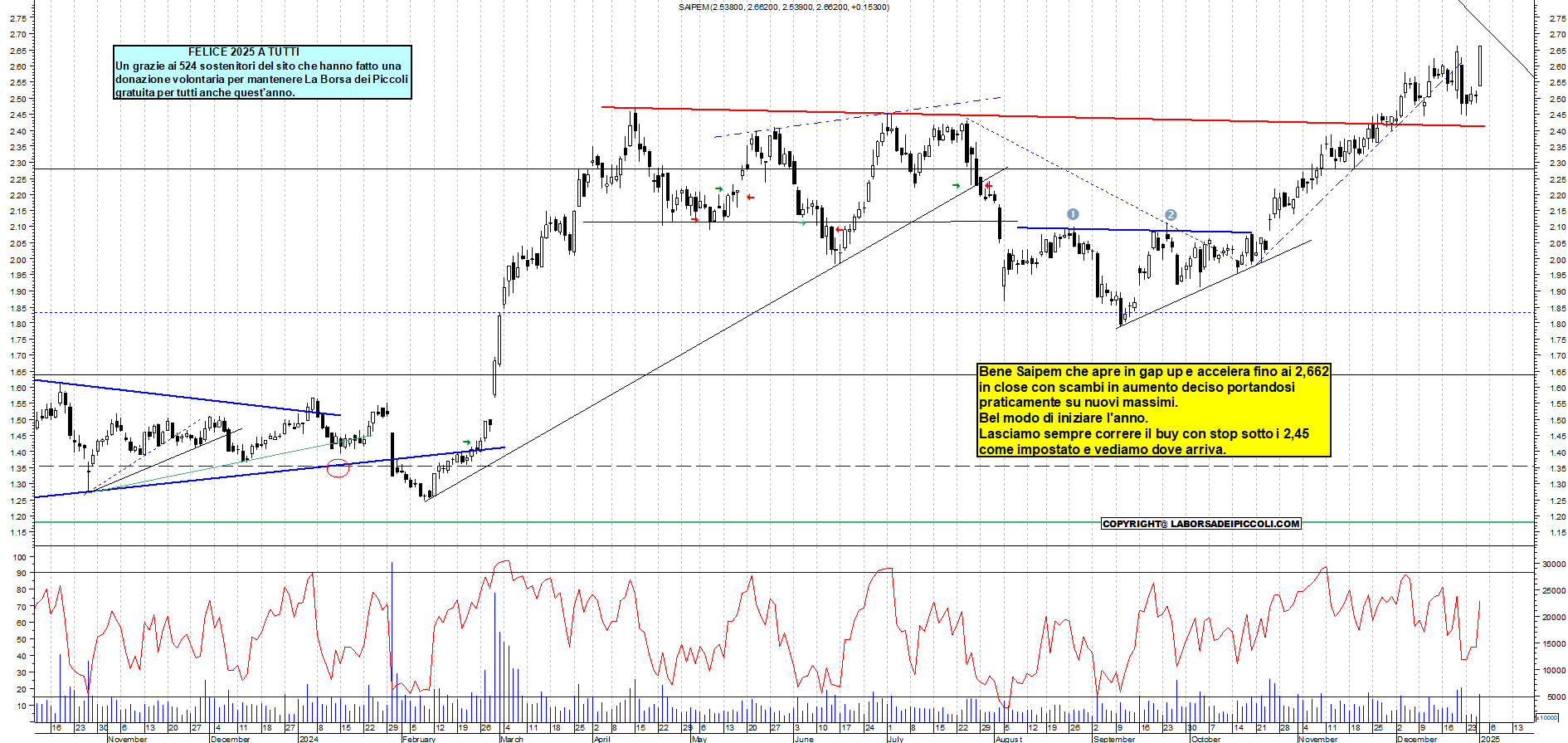Image resolution: width=1568 pixels, height=743 pixels.
Task: Click the x10000 volume scale box
Action: [x=1547, y=717]
